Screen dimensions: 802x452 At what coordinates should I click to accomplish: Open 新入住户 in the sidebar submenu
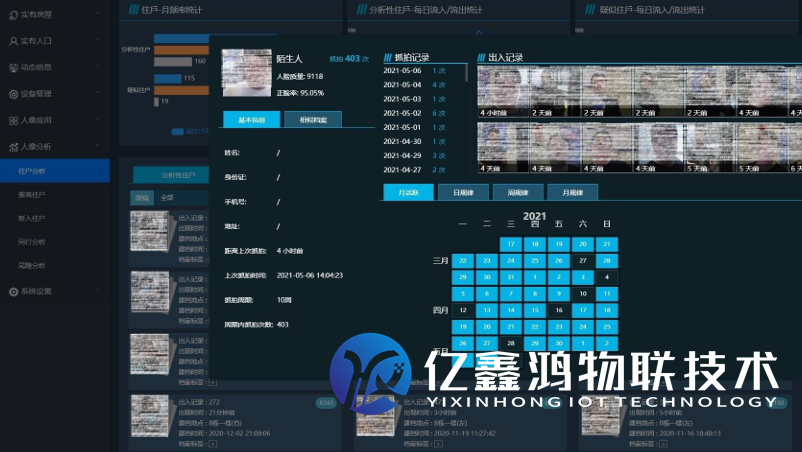click(32, 218)
